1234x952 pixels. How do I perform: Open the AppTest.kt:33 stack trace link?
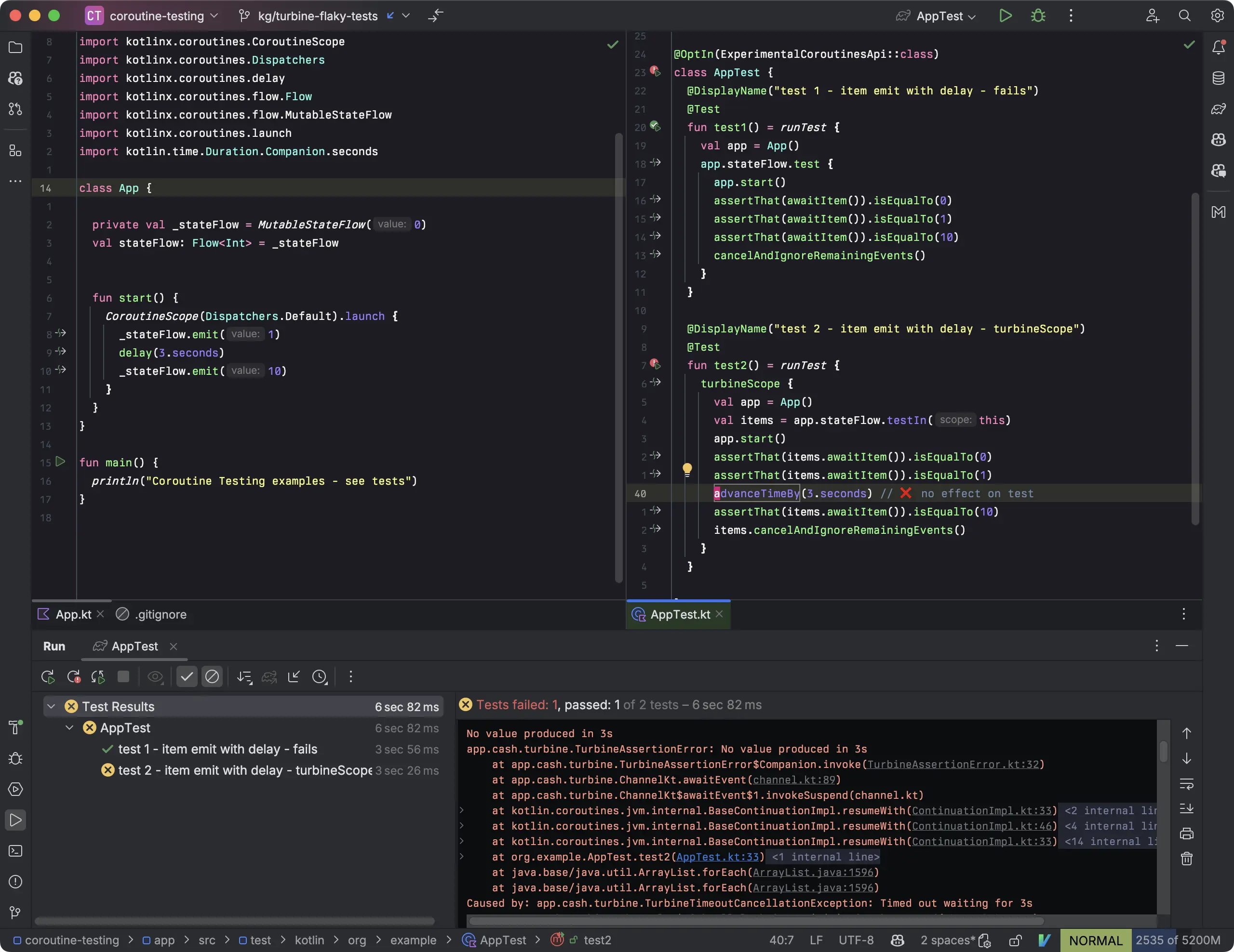coord(717,857)
